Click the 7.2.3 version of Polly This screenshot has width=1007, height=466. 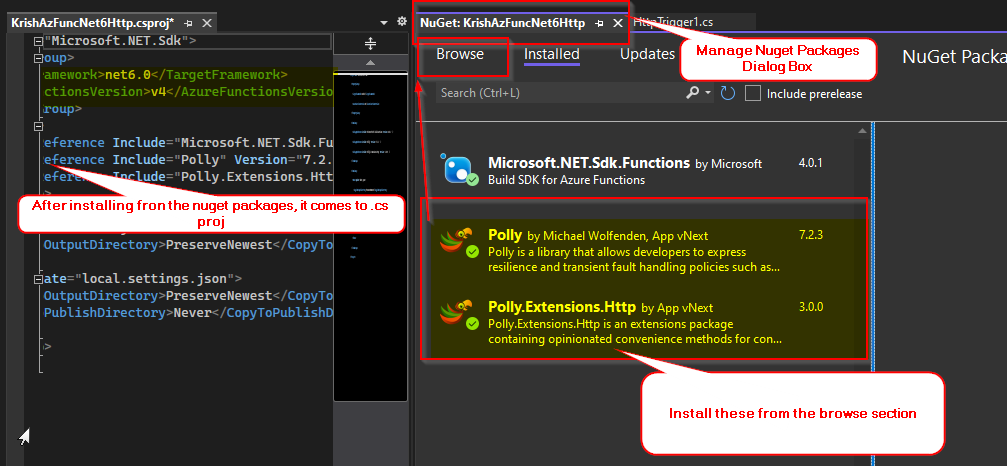click(810, 235)
